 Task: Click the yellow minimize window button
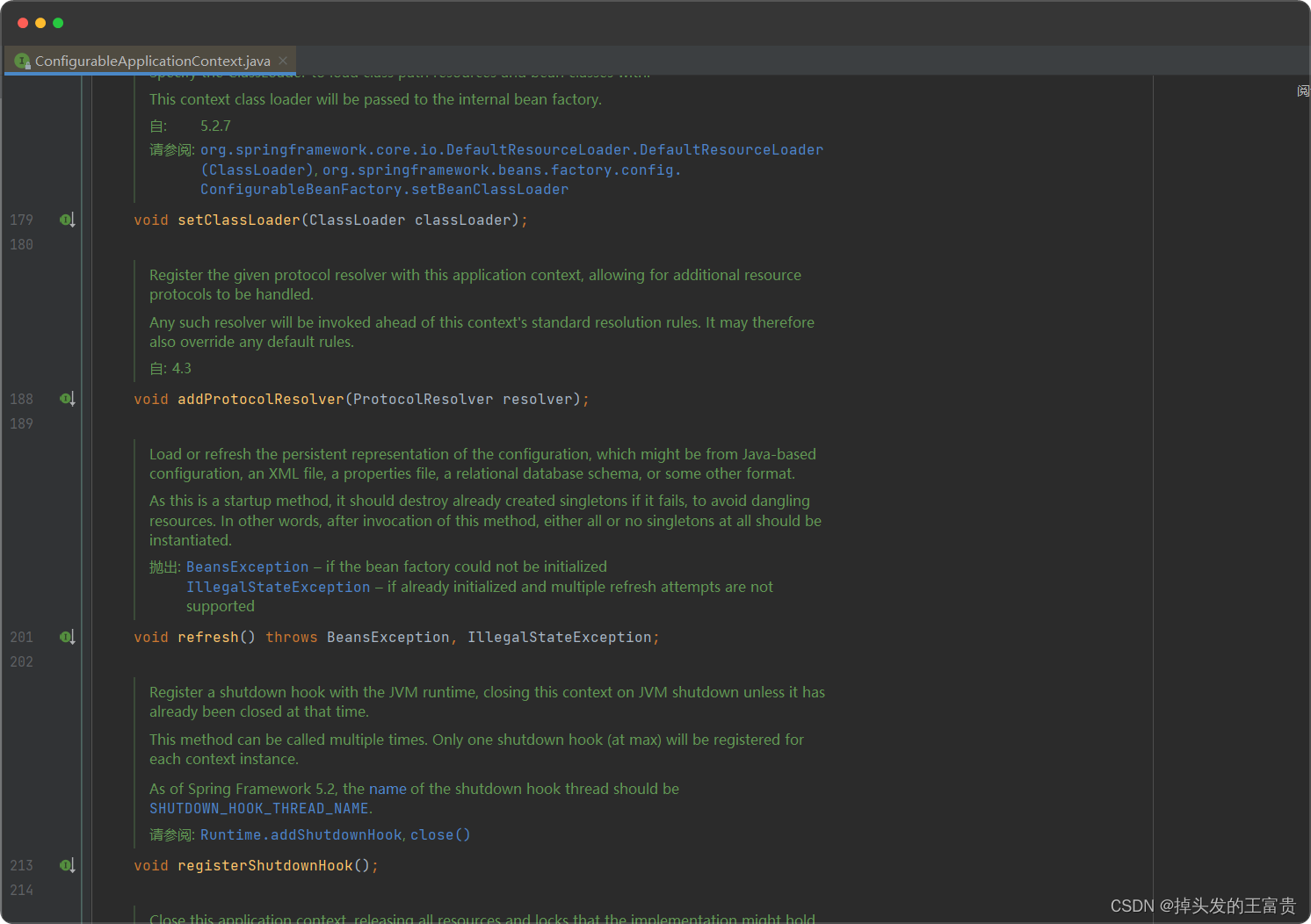(x=40, y=23)
